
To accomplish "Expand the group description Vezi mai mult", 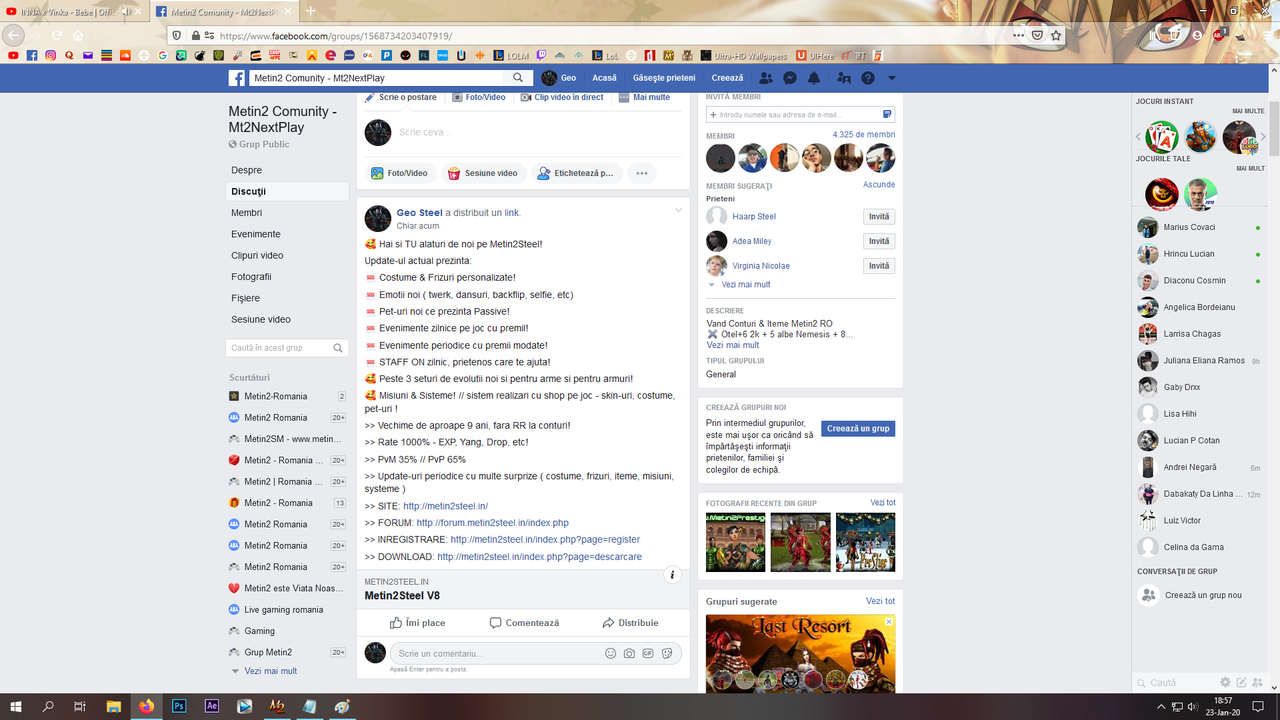I will pyautogui.click(x=733, y=345).
